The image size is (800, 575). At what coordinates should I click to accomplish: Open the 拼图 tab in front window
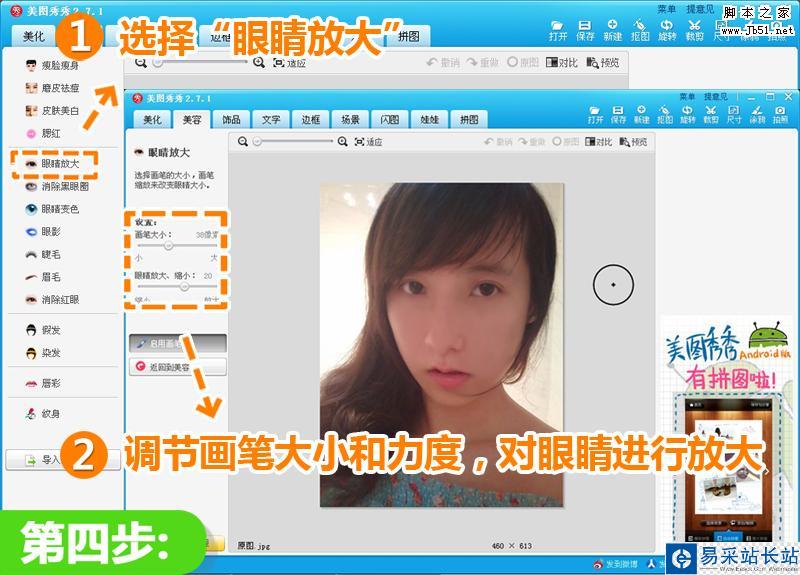click(469, 119)
